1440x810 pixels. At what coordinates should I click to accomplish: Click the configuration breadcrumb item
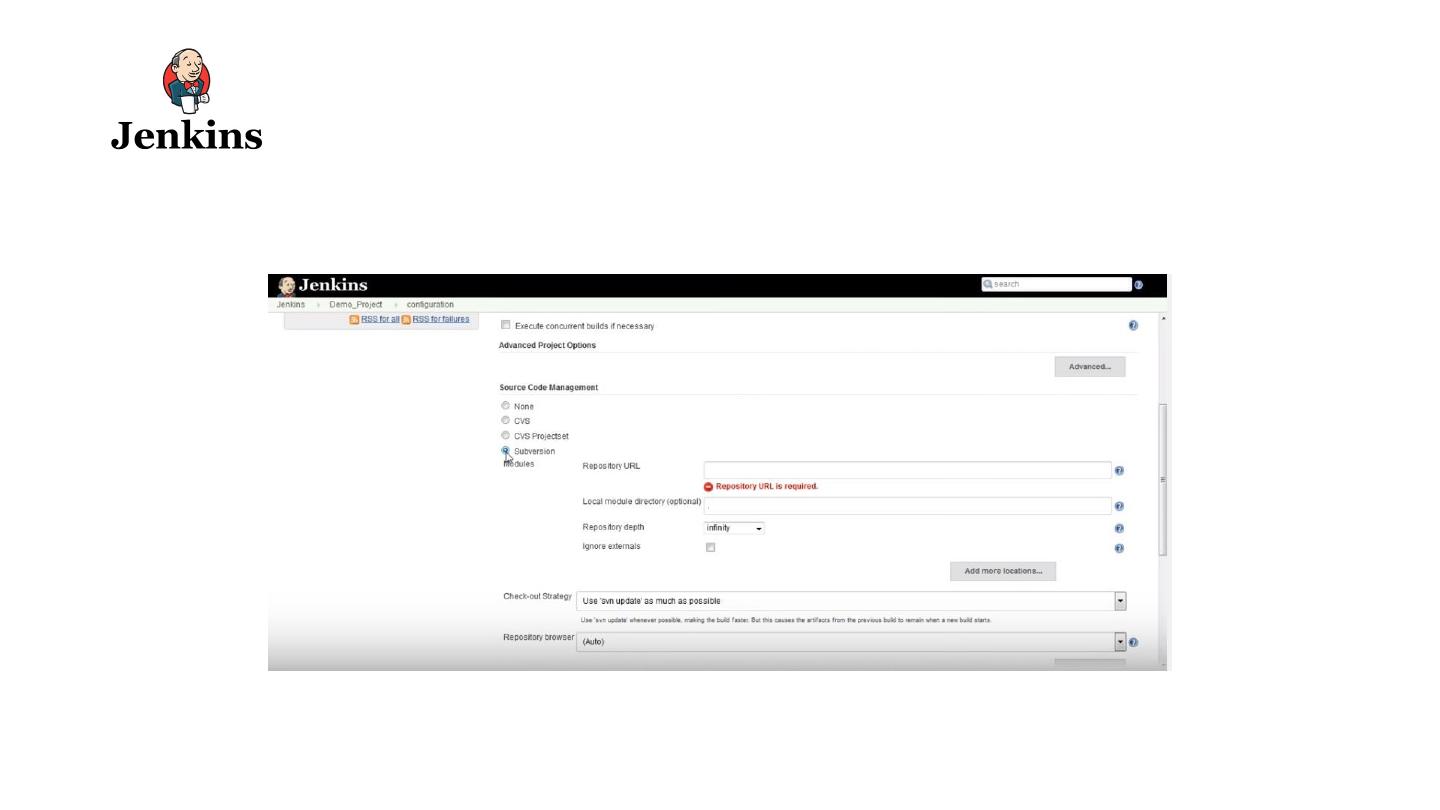click(430, 305)
